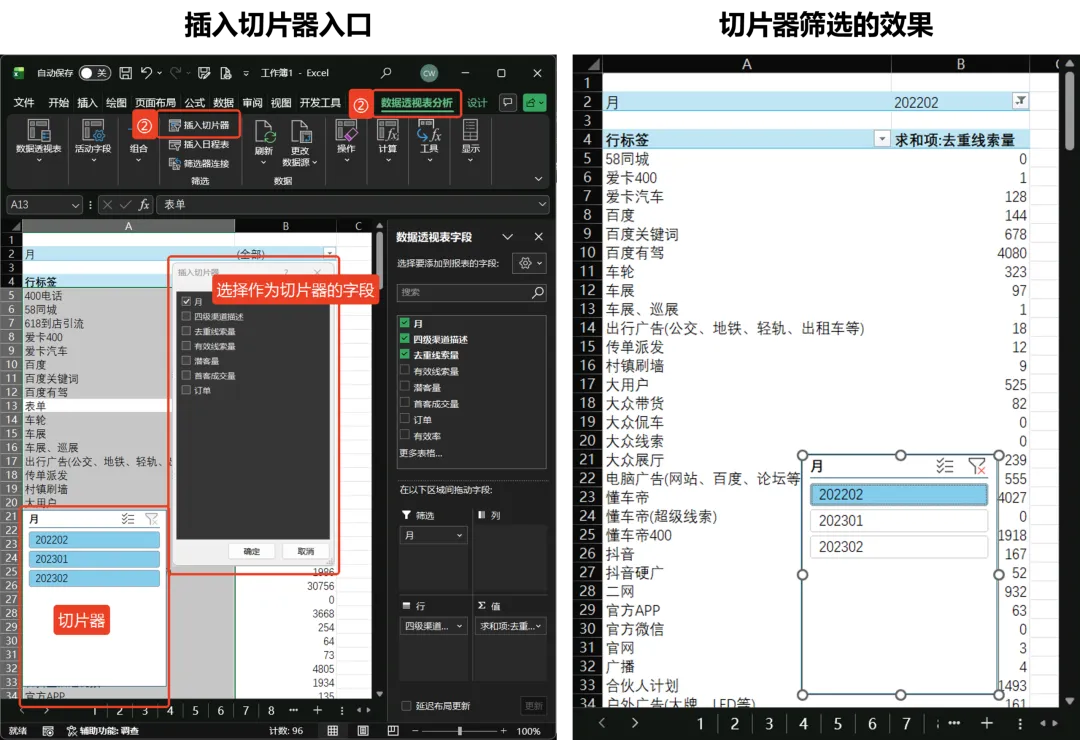This screenshot has width=1080, height=740.
Task: Open the 活动字段 ribbon group icon
Action: (x=93, y=130)
